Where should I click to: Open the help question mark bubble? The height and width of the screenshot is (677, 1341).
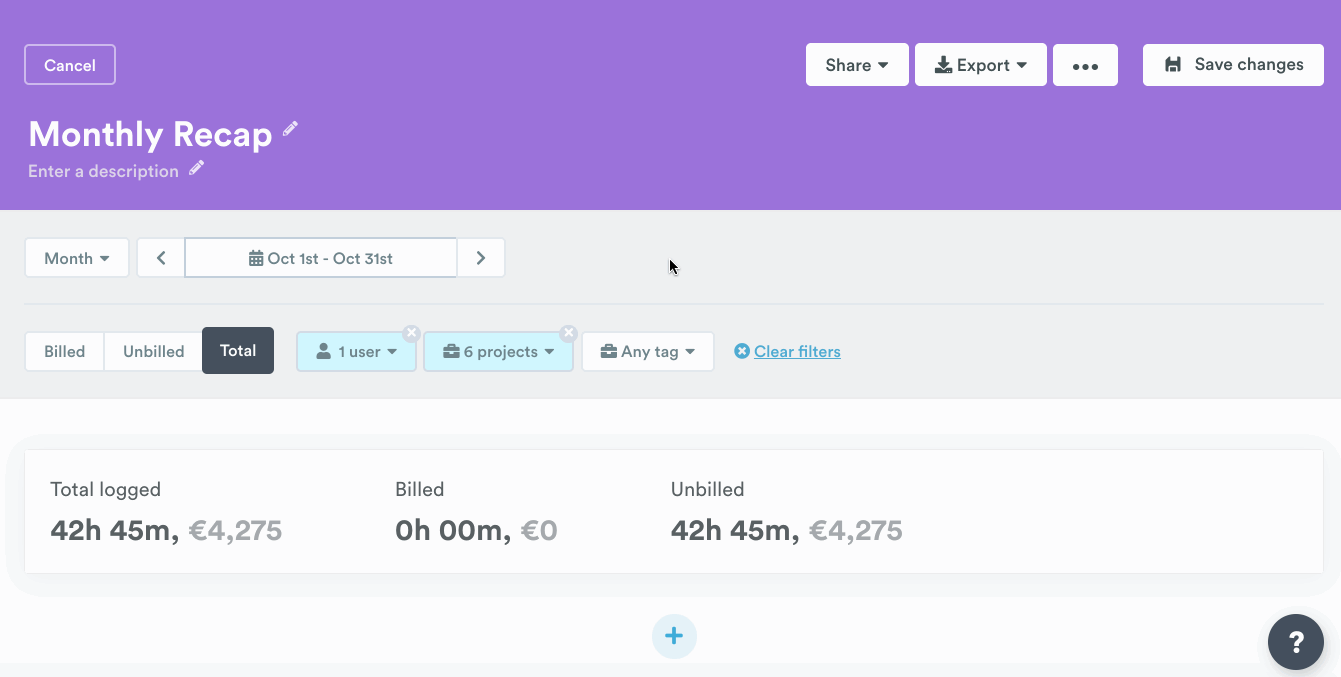coord(1295,641)
